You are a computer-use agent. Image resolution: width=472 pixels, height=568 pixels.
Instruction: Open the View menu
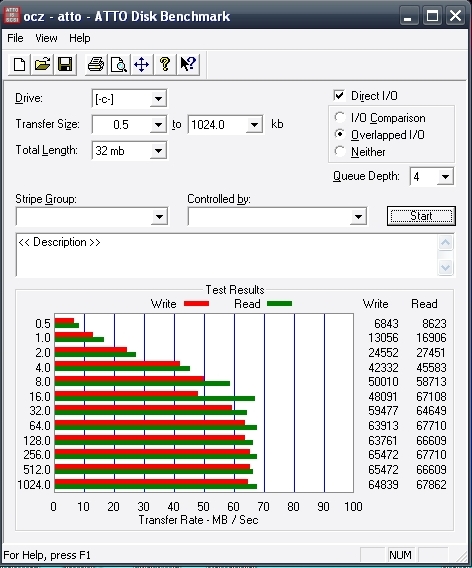click(46, 38)
